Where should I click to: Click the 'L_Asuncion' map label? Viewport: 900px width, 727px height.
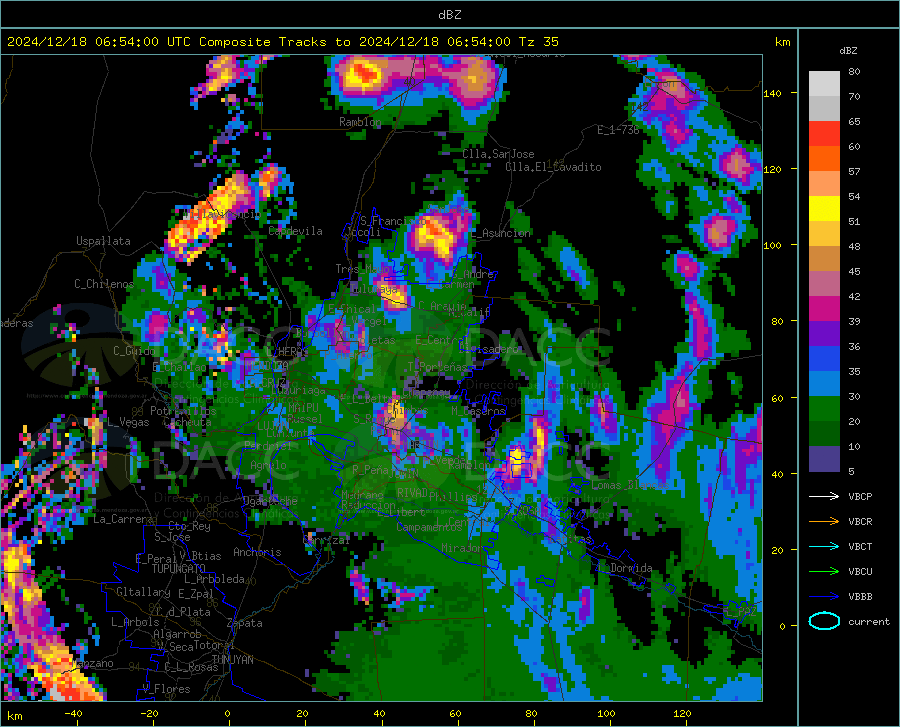[x=501, y=233]
